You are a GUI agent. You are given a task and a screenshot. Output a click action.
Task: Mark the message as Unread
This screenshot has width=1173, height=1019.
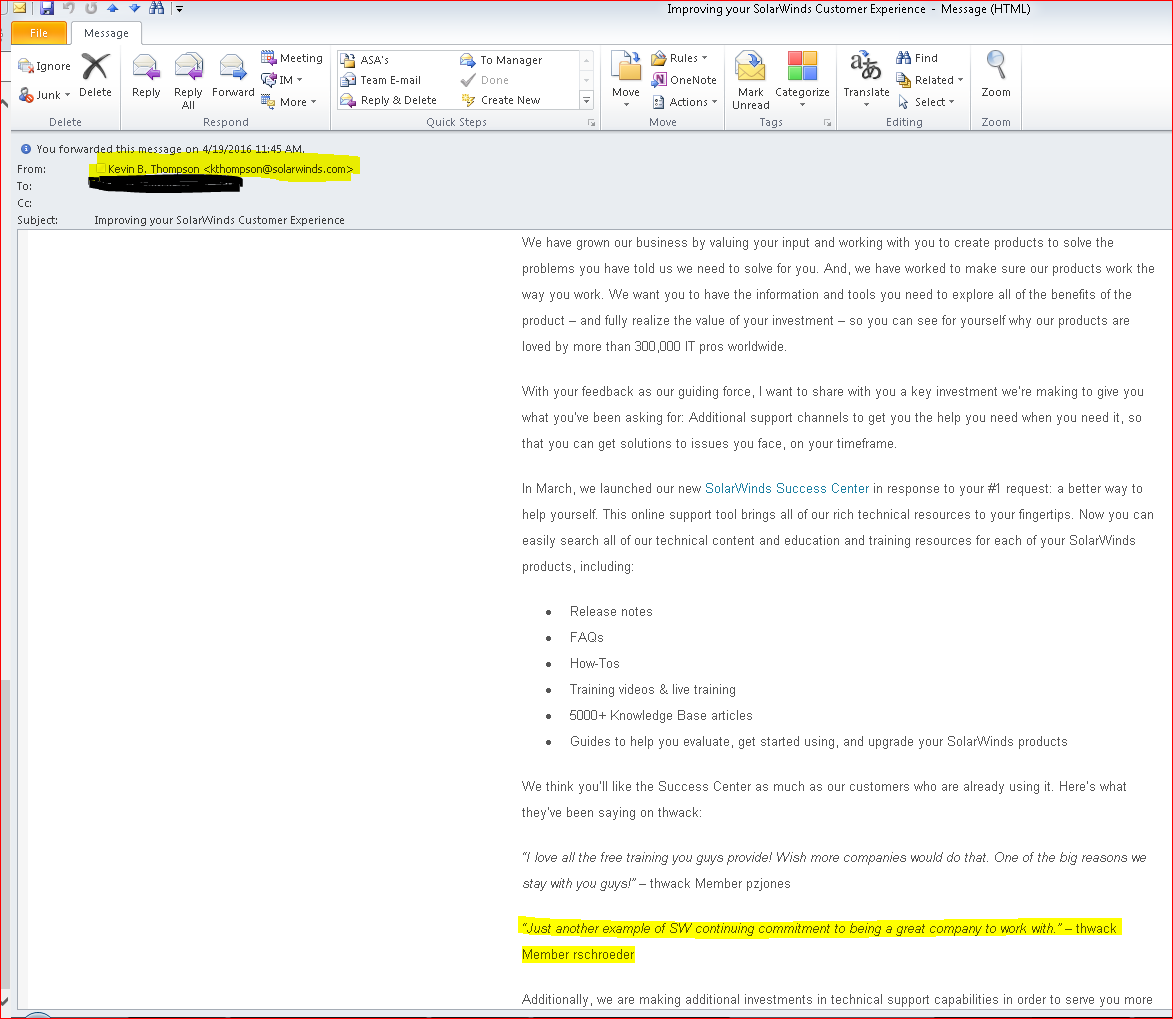pos(750,81)
